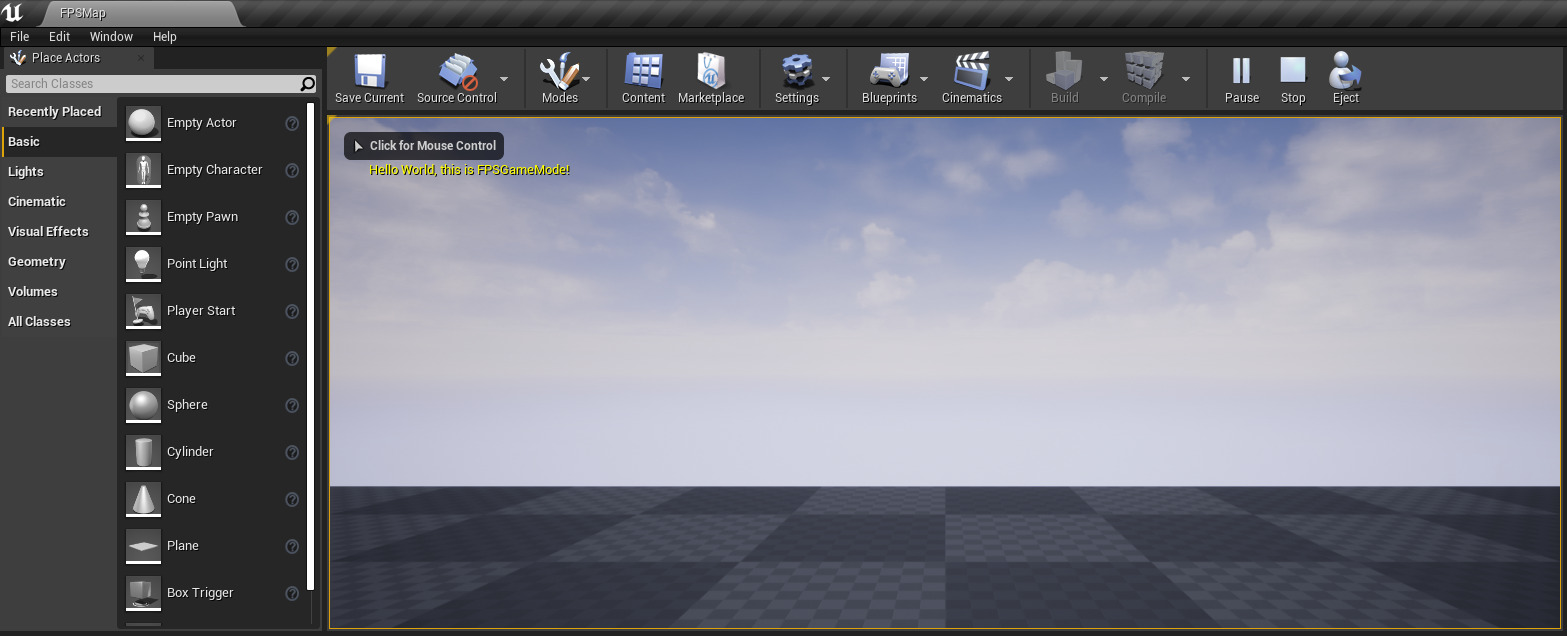Click the Unreal Engine logo icon

pyautogui.click(x=13, y=12)
